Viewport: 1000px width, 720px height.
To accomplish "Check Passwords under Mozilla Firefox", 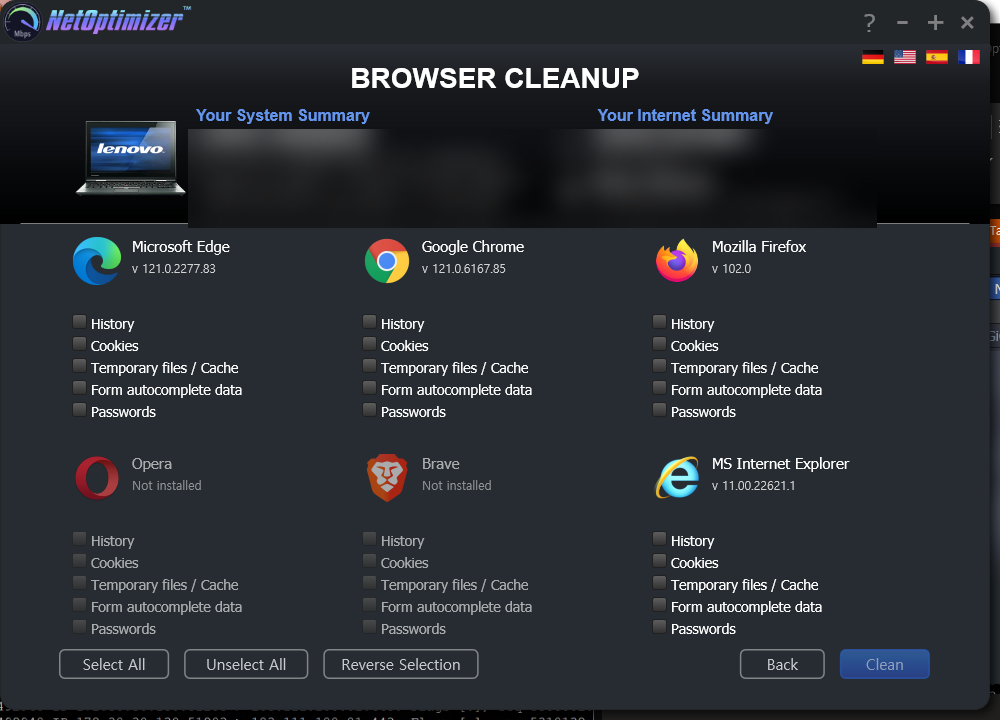I will pos(659,409).
